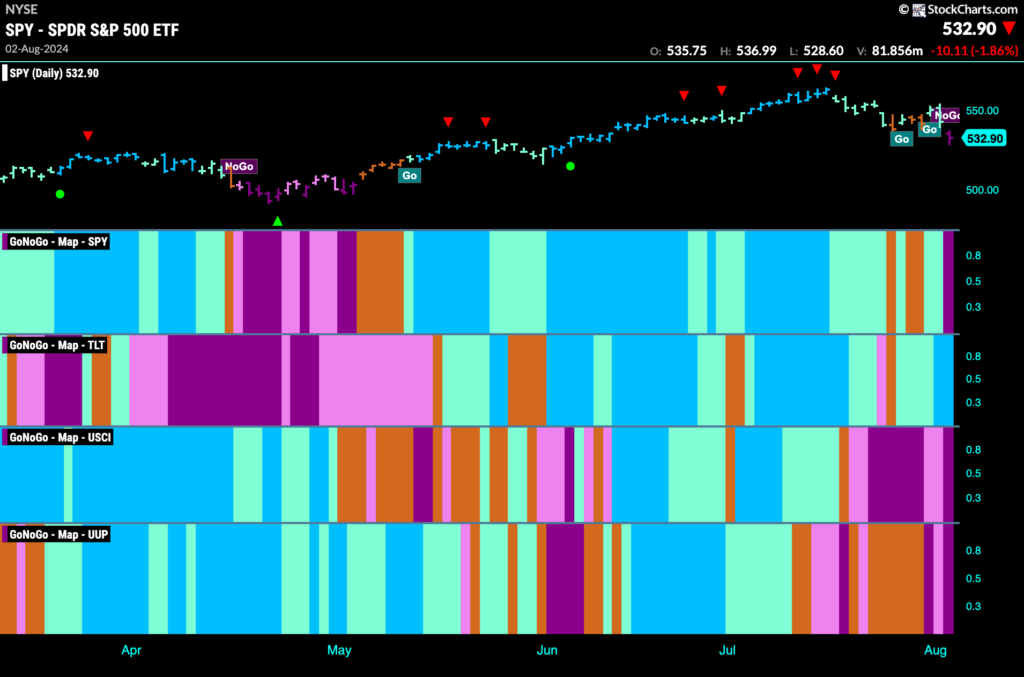Click the NoGo flag near the 550.00 level
1024x677 pixels.
tap(946, 116)
